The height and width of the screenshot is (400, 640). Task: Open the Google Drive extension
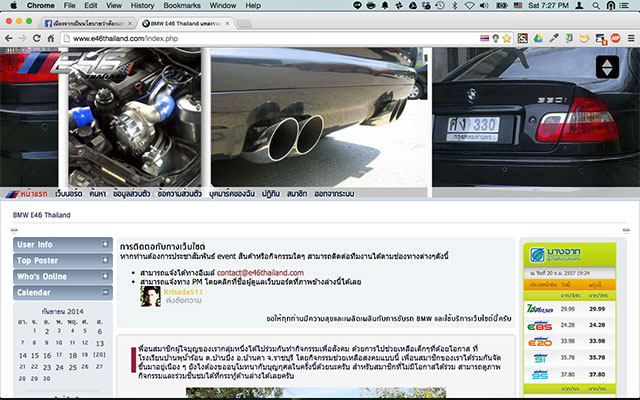tap(538, 38)
